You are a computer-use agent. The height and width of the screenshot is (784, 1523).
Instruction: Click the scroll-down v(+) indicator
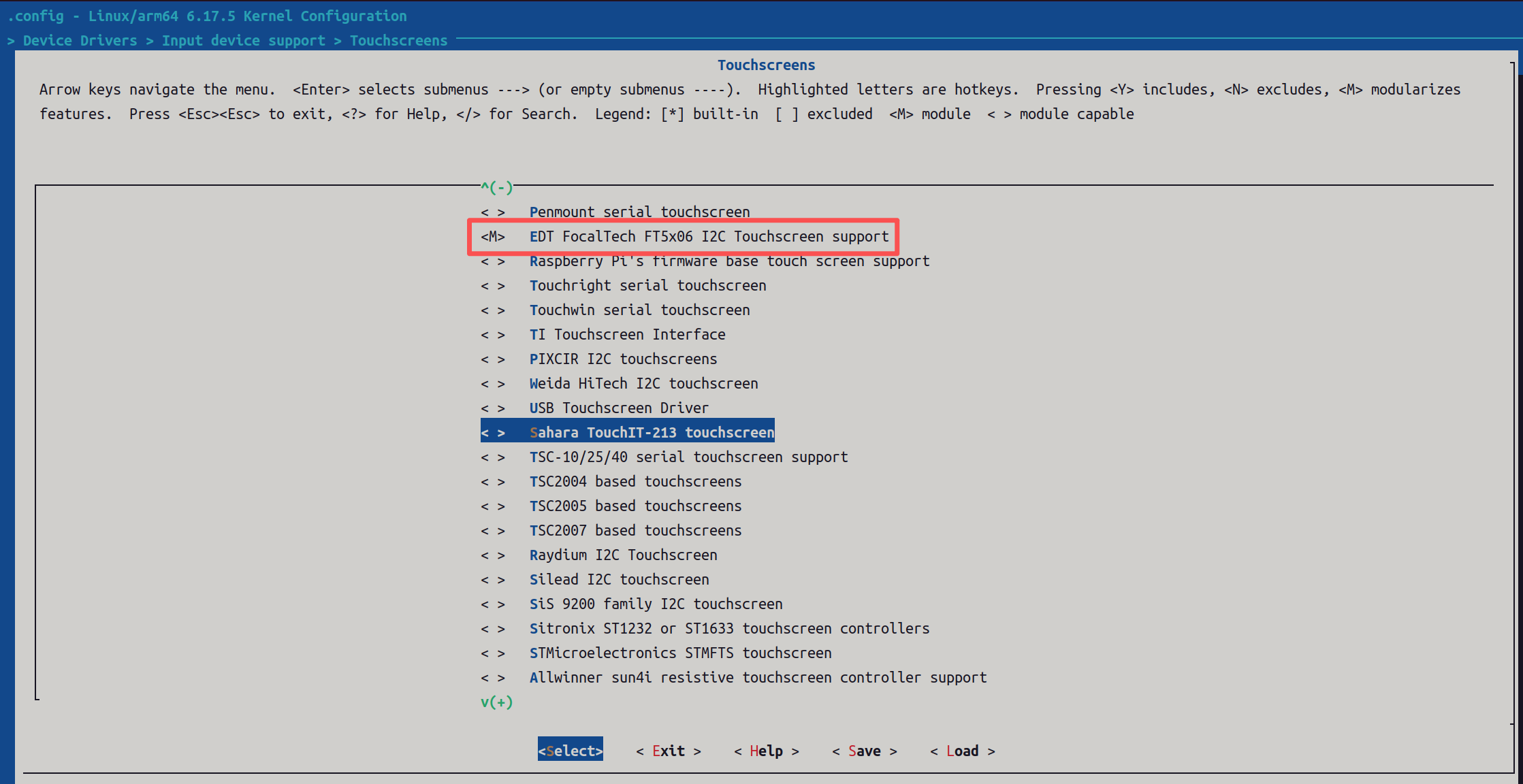point(496,702)
